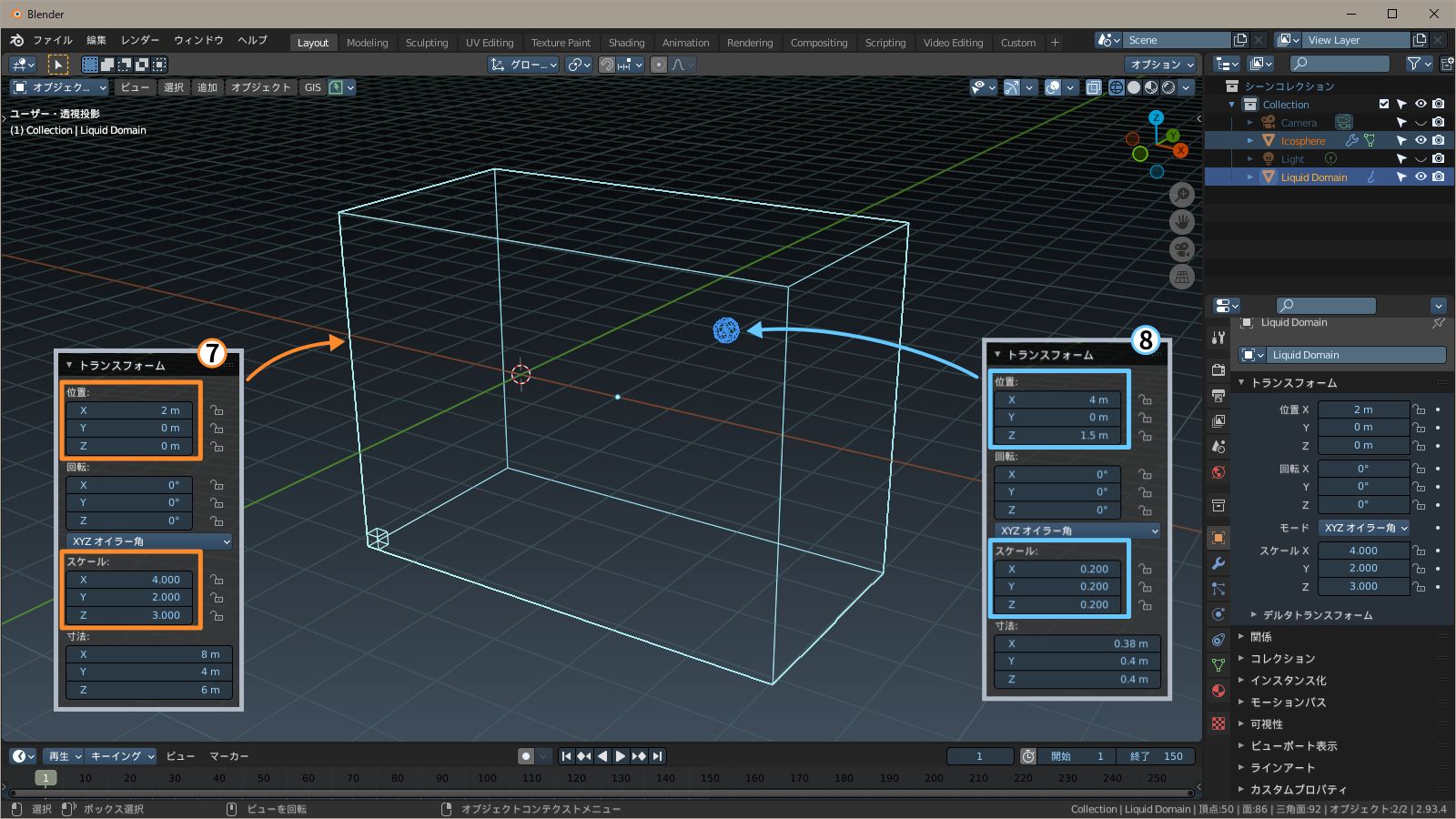This screenshot has width=1456, height=819.
Task: Switch to the Shading workspace tab
Action: pyautogui.click(x=626, y=43)
